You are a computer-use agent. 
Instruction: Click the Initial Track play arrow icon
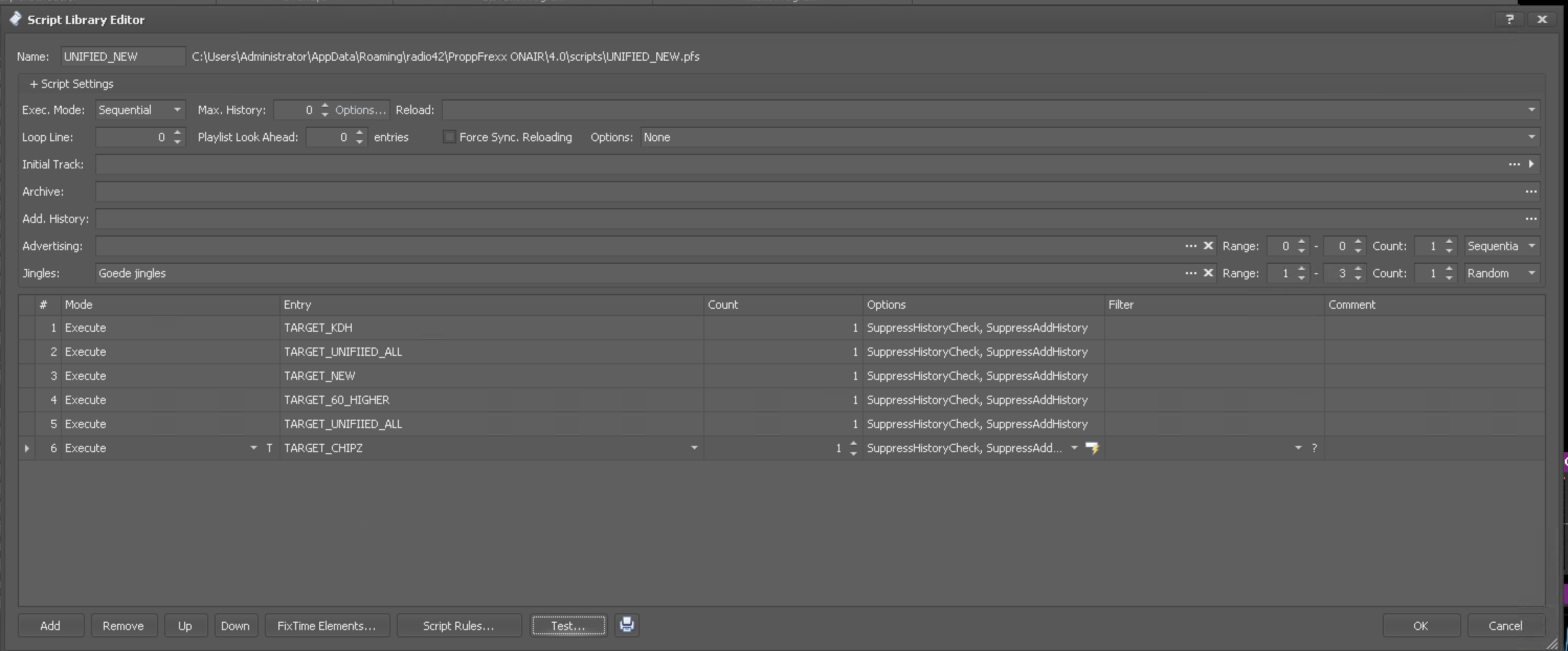coord(1531,164)
